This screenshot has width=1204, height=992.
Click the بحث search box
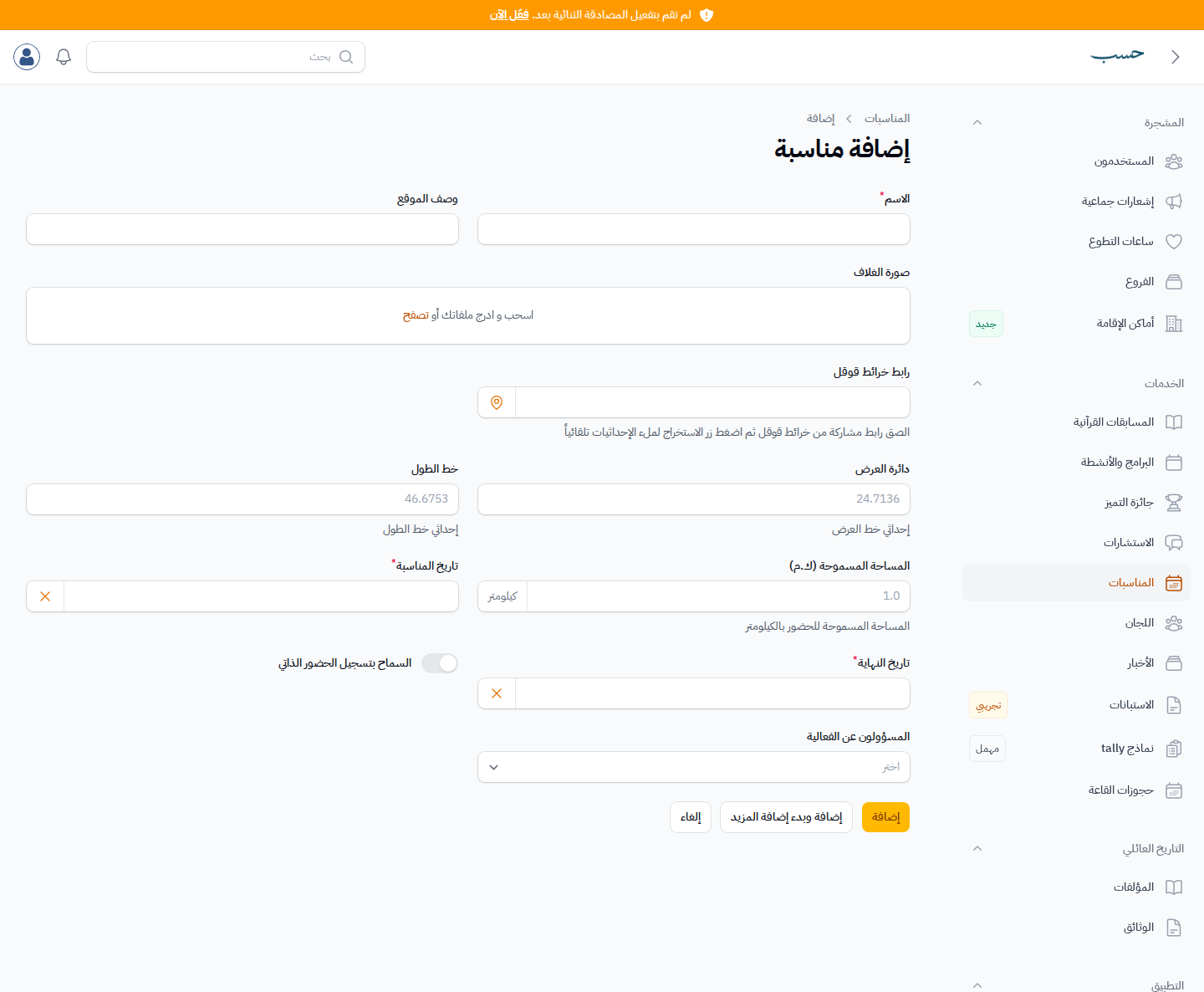pyautogui.click(x=226, y=57)
